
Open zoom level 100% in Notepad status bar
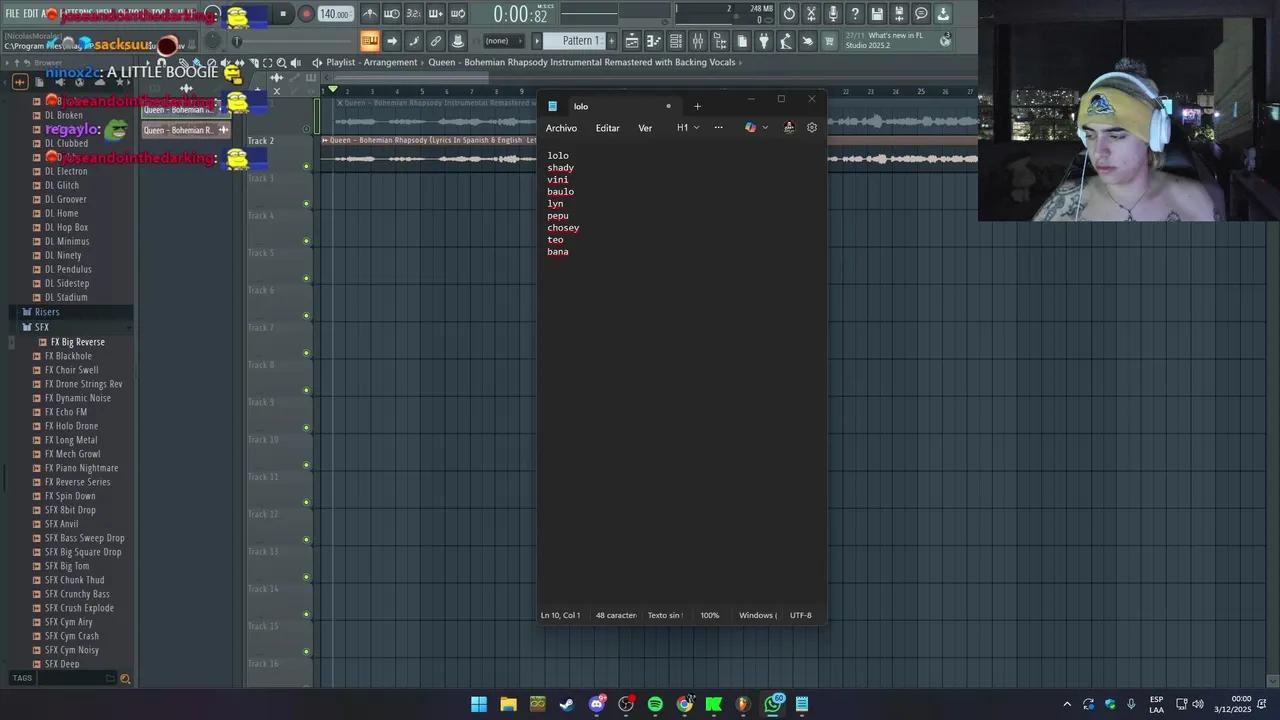point(709,615)
